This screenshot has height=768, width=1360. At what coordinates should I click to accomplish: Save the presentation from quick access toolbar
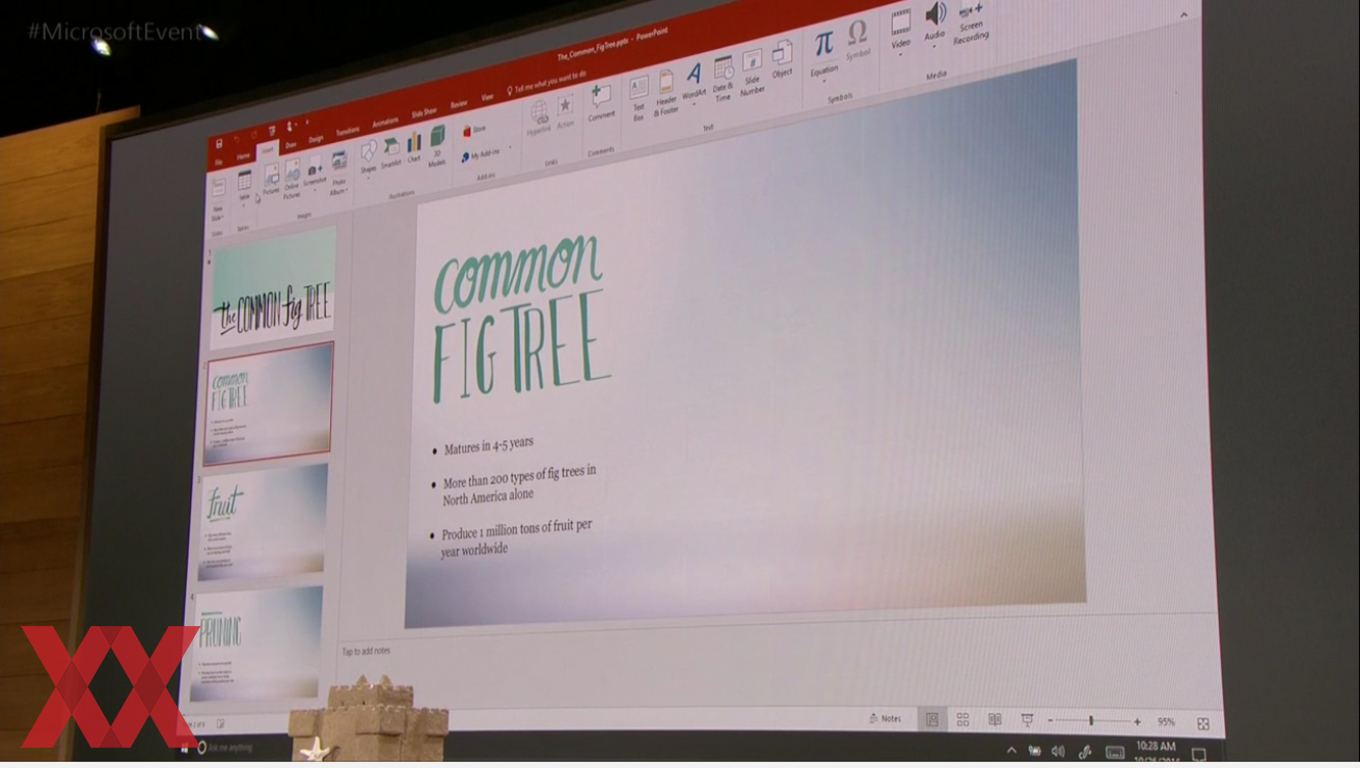(x=219, y=143)
